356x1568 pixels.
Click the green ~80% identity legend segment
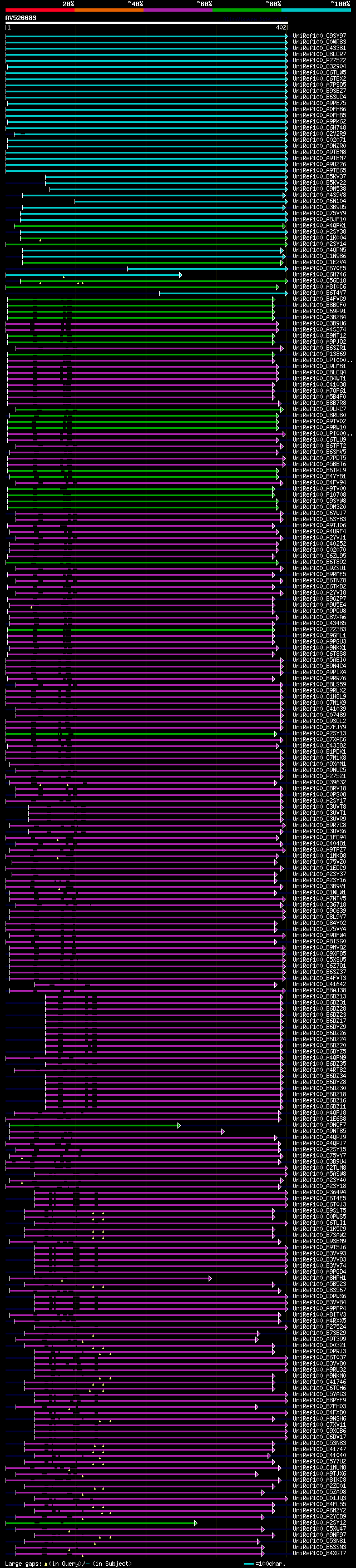point(247,10)
